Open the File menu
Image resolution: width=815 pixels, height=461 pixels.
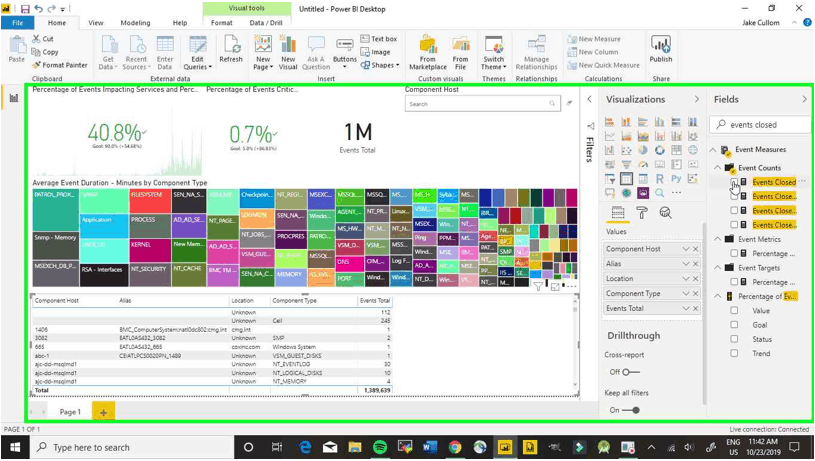pyautogui.click(x=17, y=23)
